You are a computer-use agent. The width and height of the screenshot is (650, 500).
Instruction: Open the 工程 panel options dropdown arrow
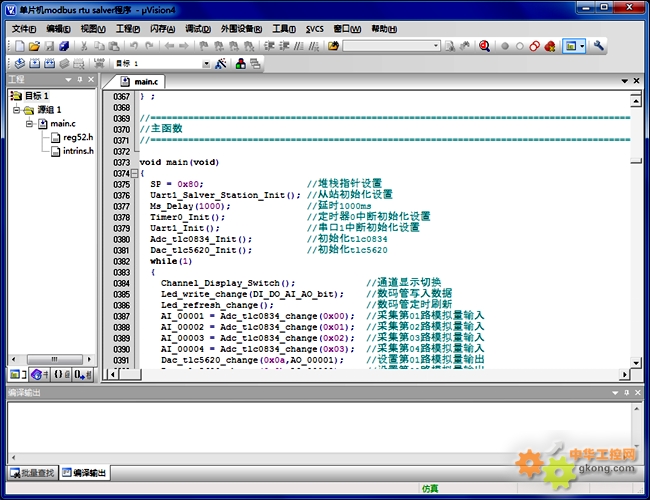click(x=68, y=80)
